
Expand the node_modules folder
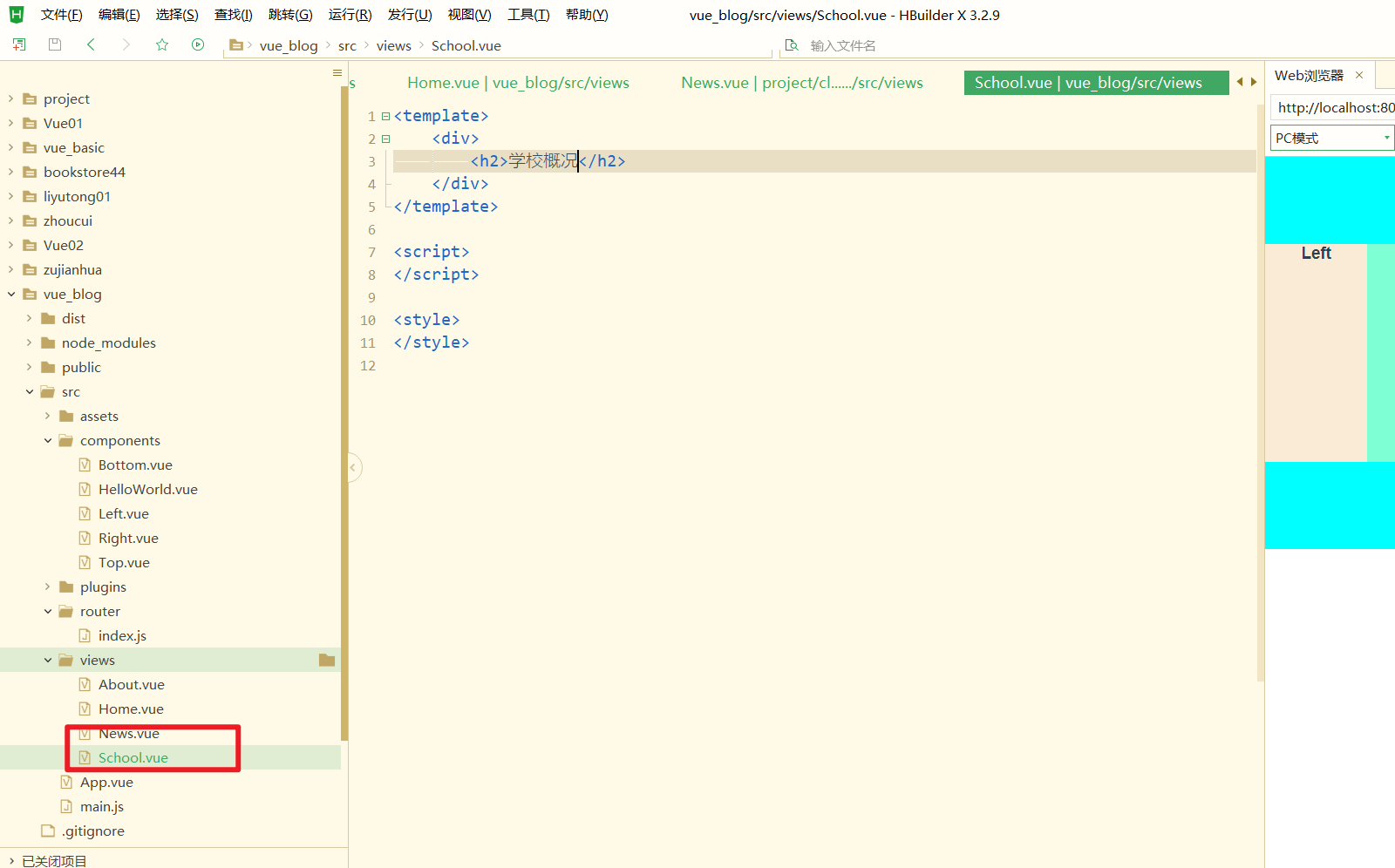[30, 342]
